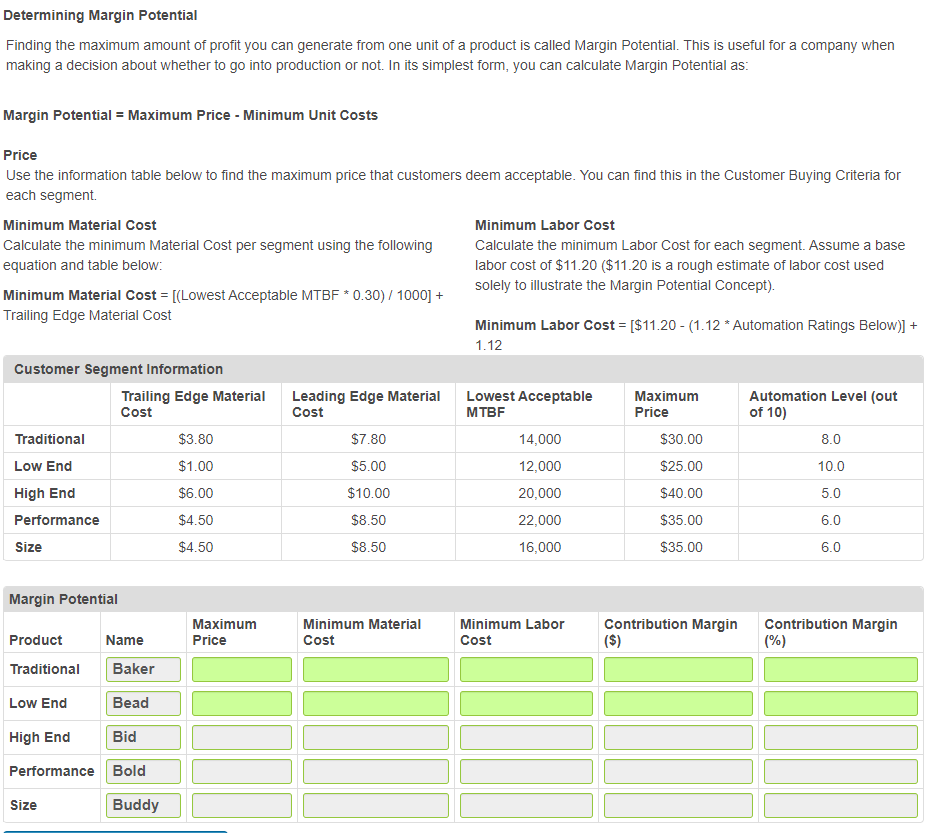This screenshot has height=833, width=932.
Task: Click the Baker name field
Action: 143,669
